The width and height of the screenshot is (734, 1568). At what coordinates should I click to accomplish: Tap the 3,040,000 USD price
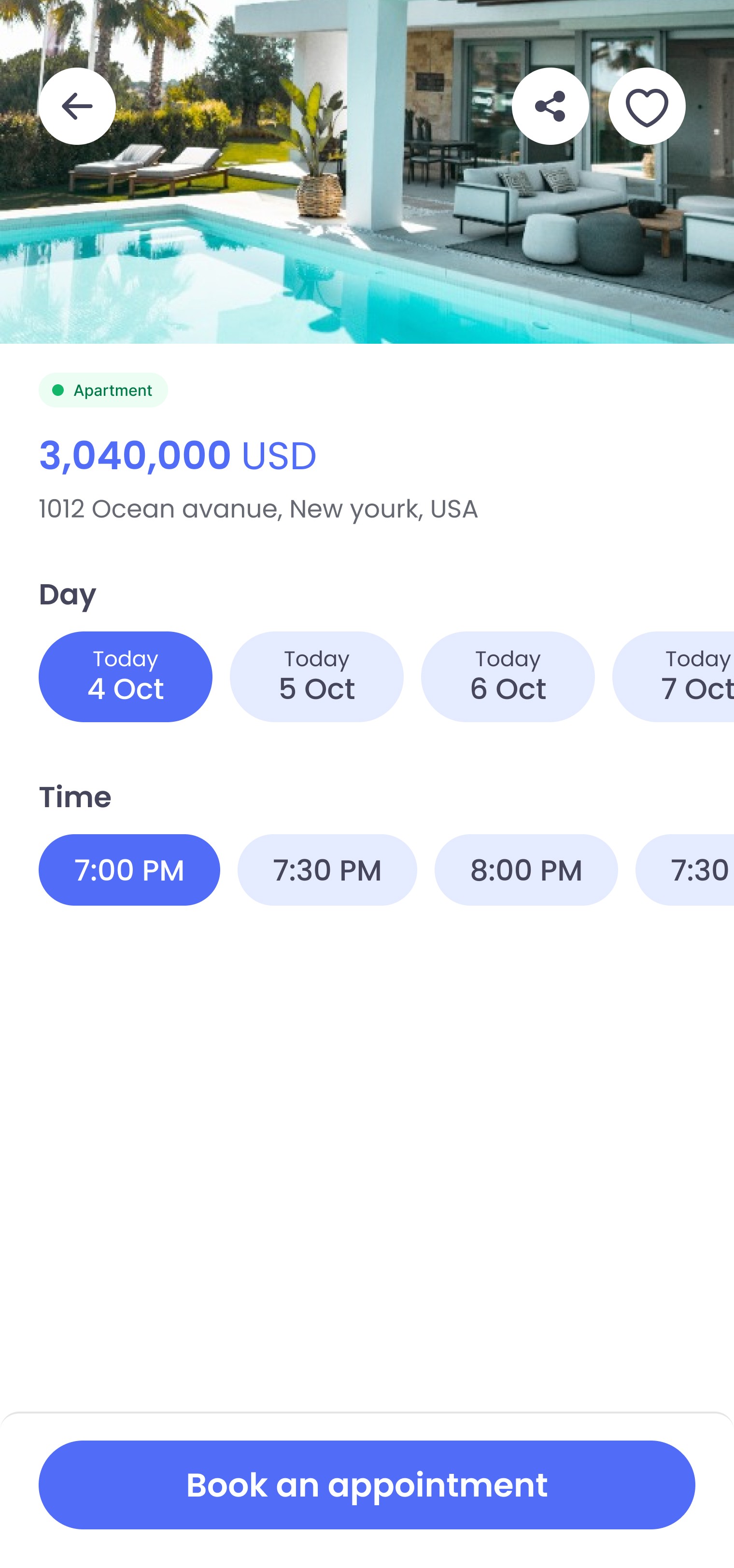click(178, 456)
